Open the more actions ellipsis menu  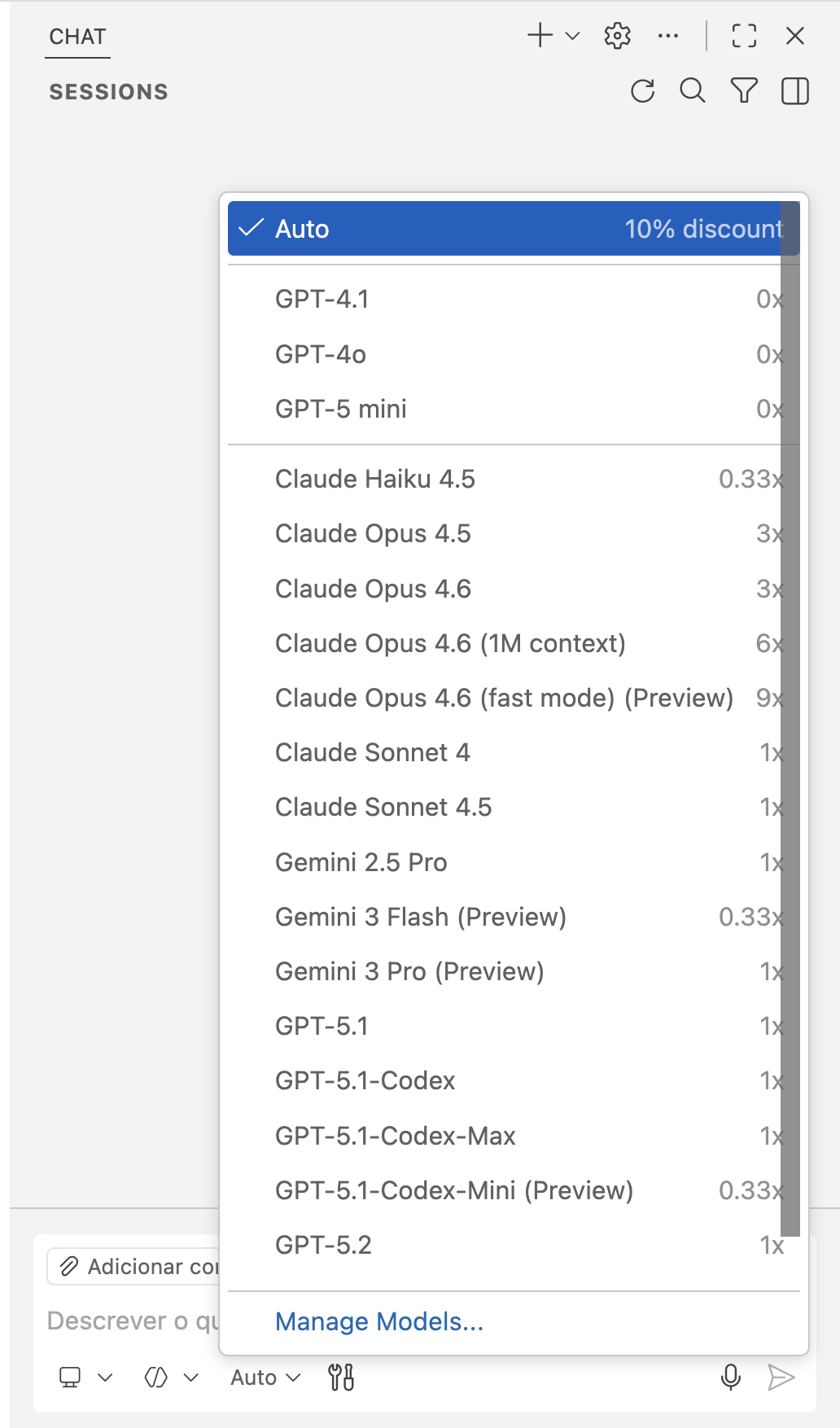pyautogui.click(x=668, y=36)
